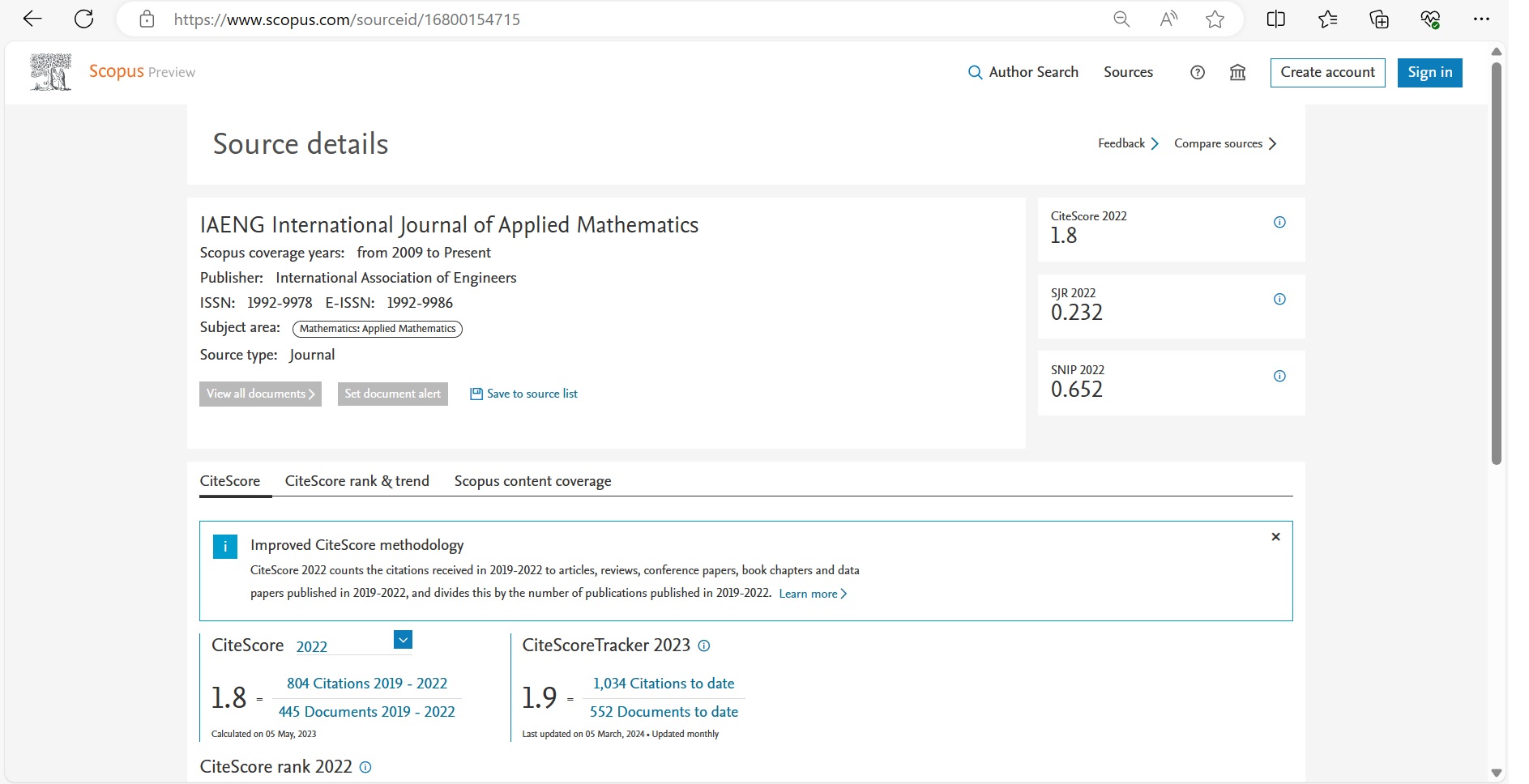Switch to the CiteScore tab
This screenshot has height=784, width=1529.
click(x=230, y=481)
